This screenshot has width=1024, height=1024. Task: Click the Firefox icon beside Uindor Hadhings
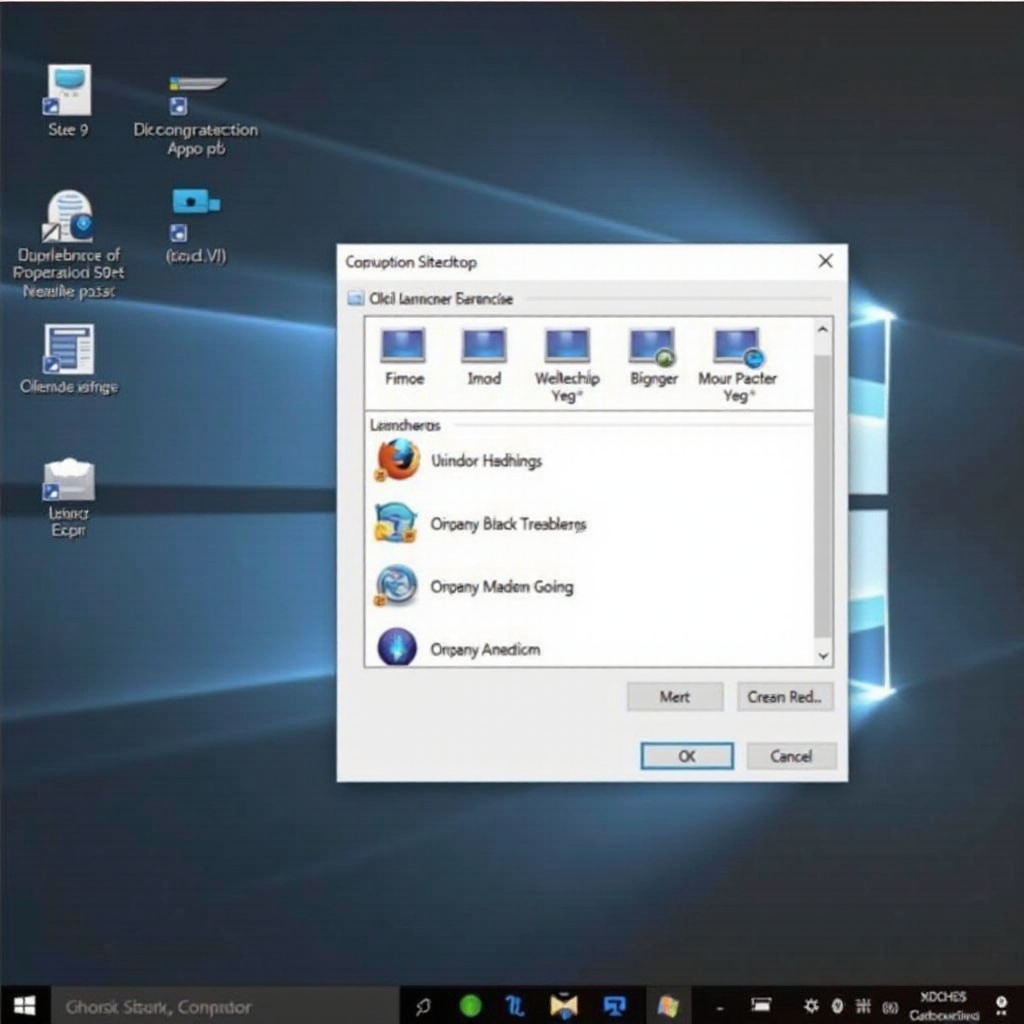(x=397, y=460)
